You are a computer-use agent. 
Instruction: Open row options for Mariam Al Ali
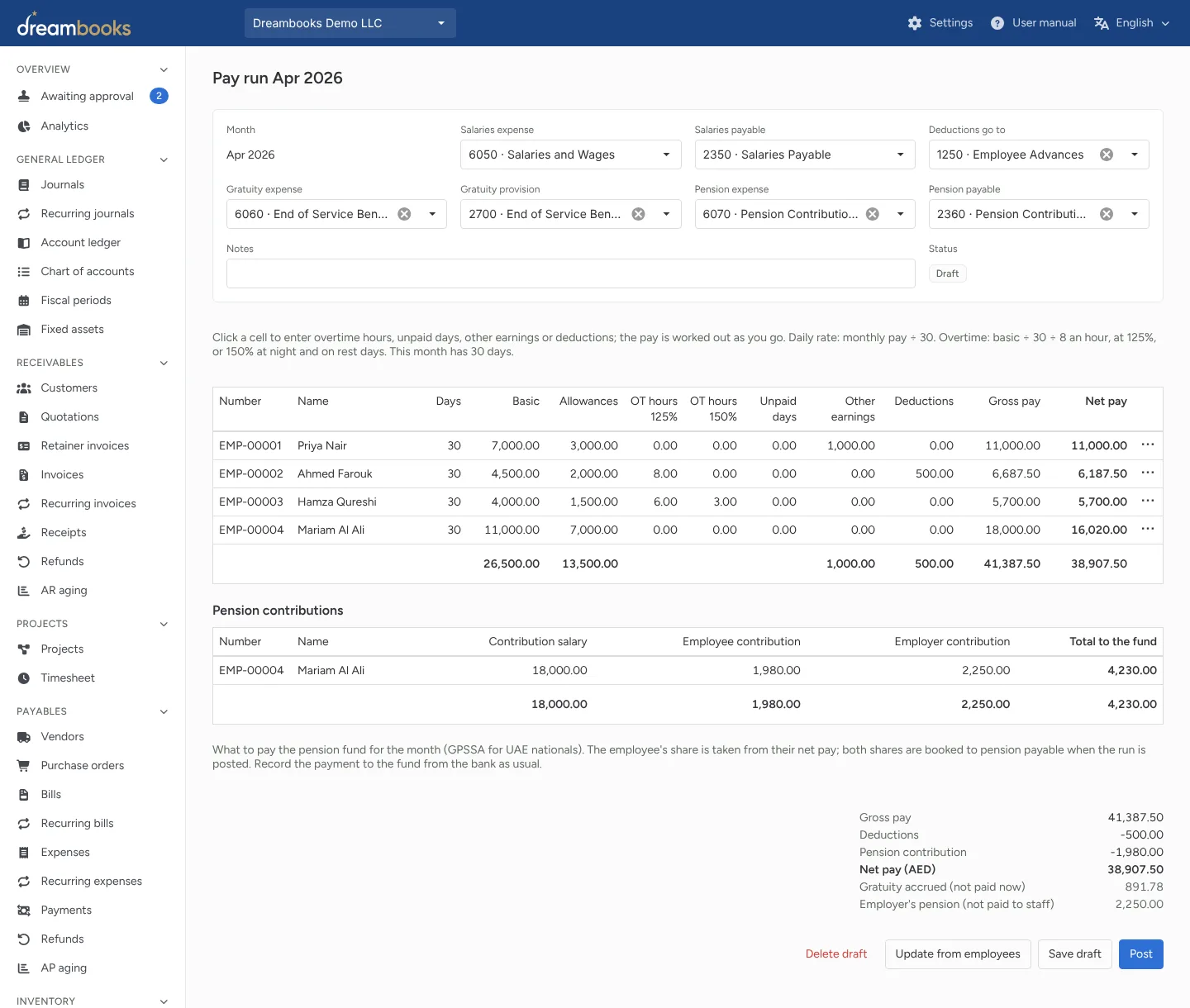click(x=1147, y=529)
